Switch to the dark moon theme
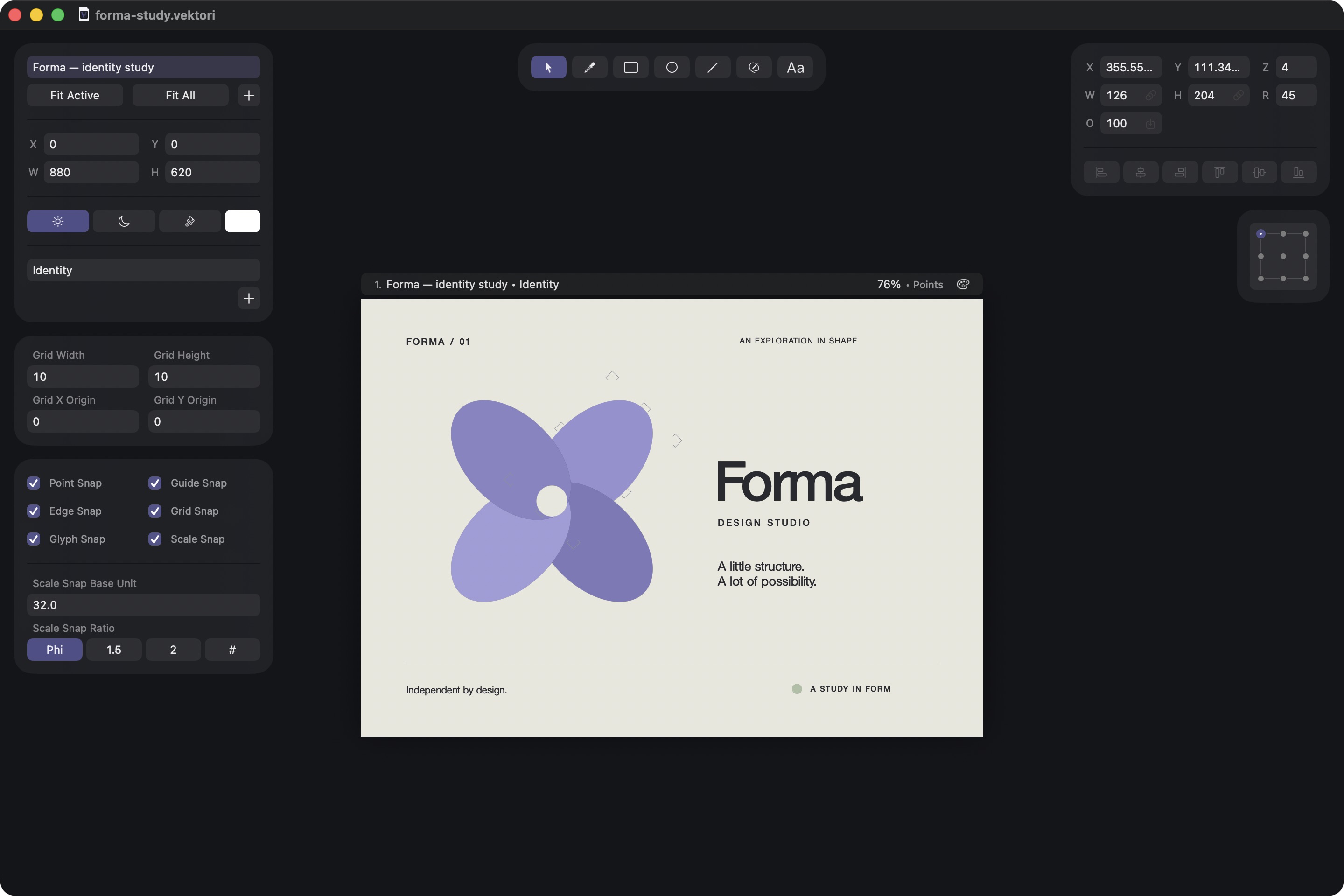This screenshot has height=896, width=1344. [124, 221]
